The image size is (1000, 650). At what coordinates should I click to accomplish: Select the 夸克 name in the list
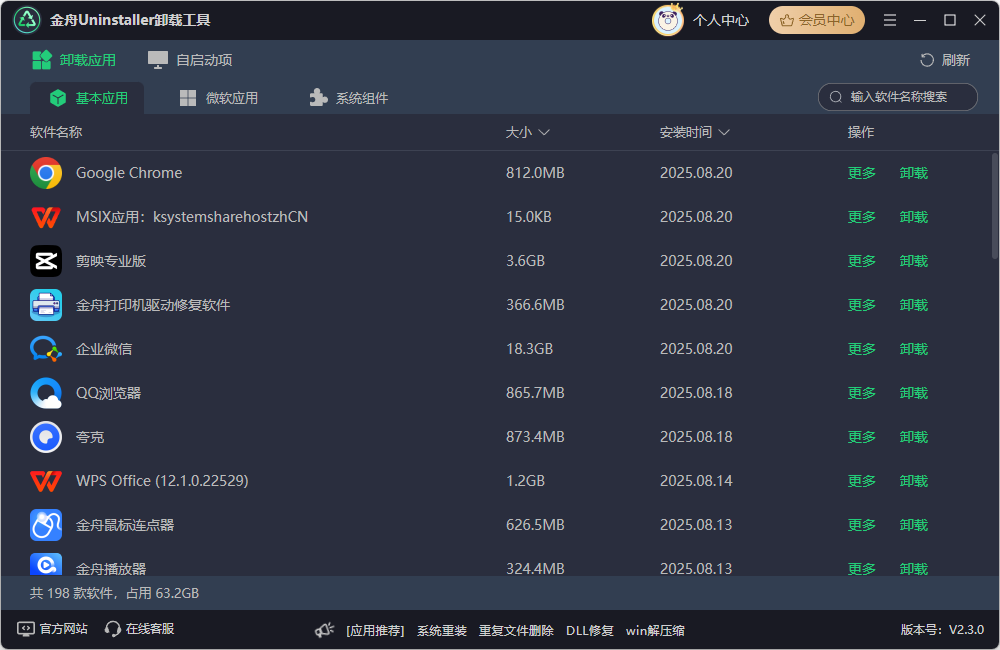pos(90,437)
